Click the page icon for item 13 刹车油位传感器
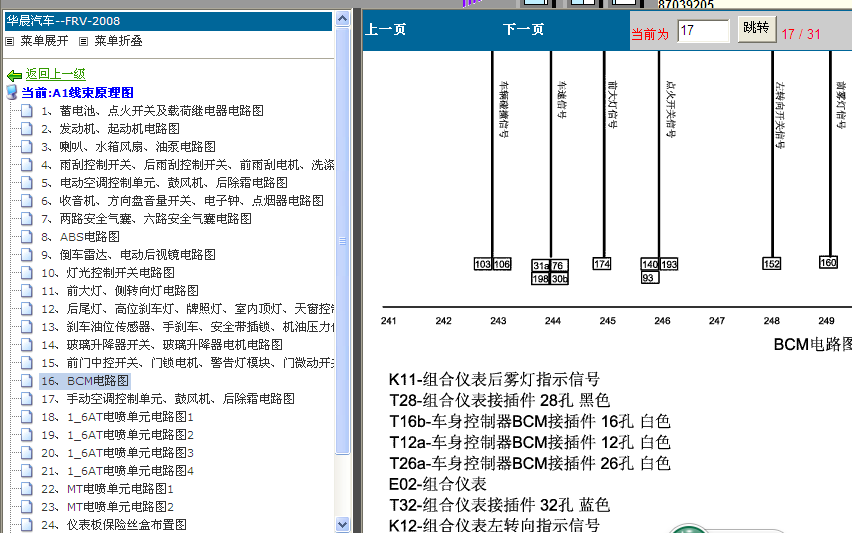852x533 pixels. click(27, 327)
